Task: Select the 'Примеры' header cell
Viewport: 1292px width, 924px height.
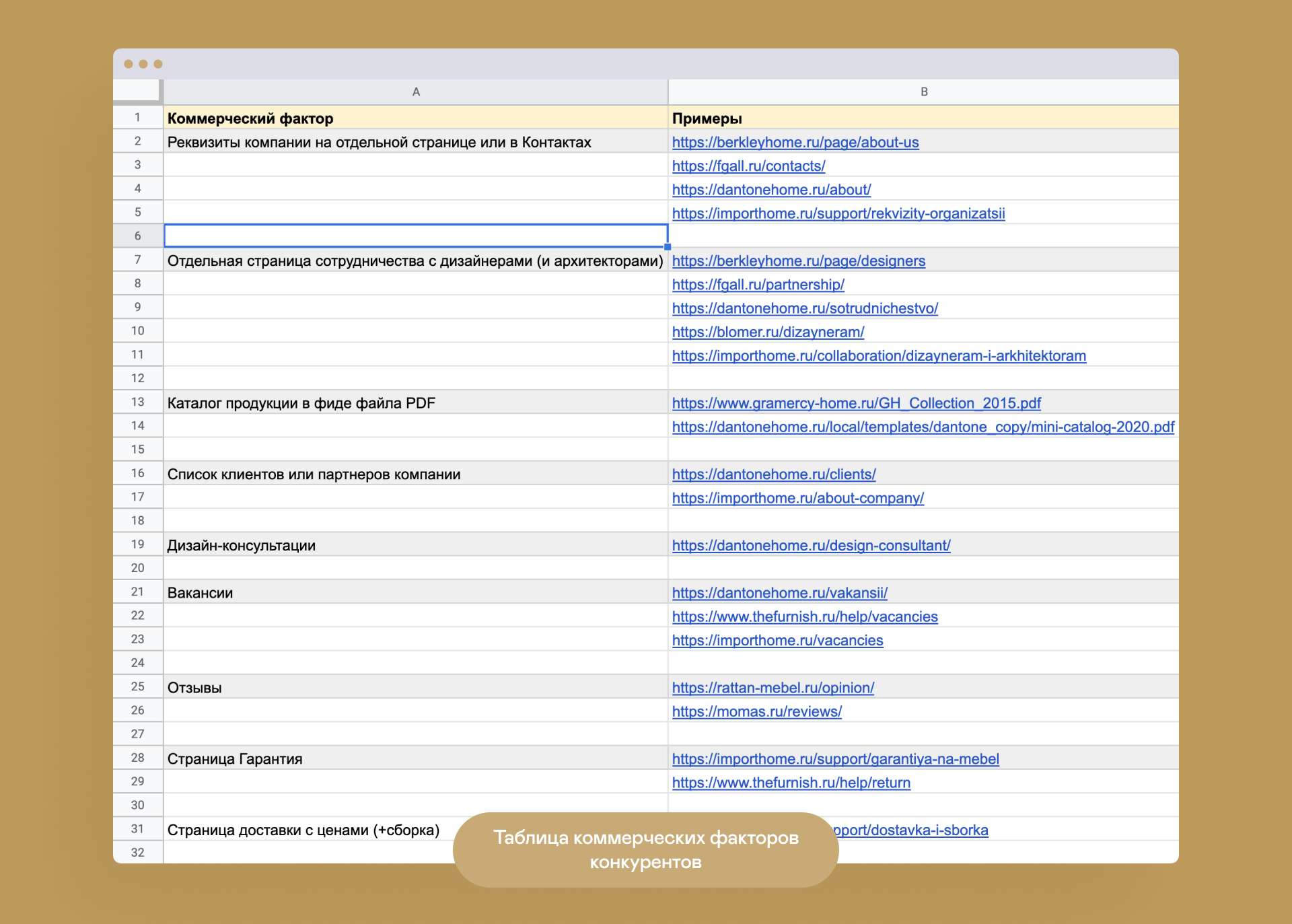Action: (924, 118)
